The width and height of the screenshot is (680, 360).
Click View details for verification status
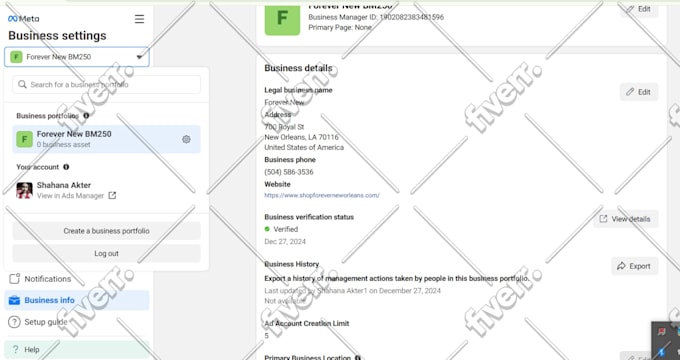point(626,219)
